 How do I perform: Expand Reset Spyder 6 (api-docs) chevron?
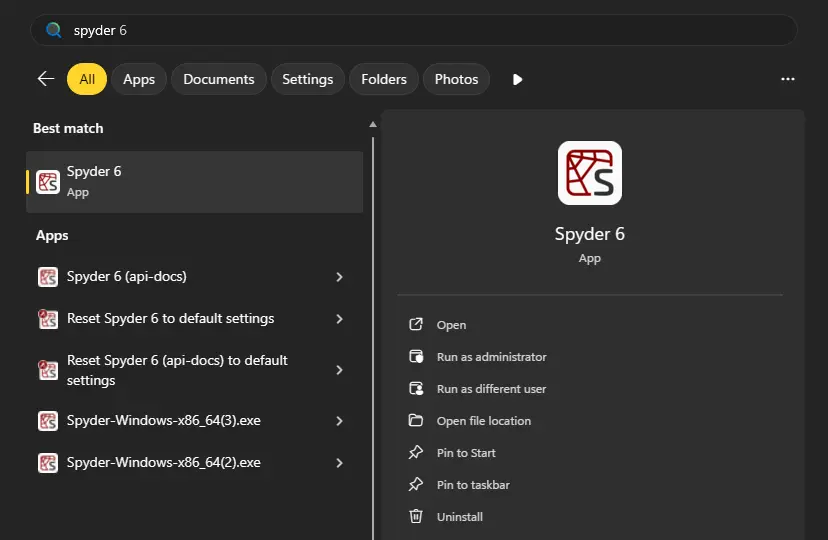click(340, 371)
